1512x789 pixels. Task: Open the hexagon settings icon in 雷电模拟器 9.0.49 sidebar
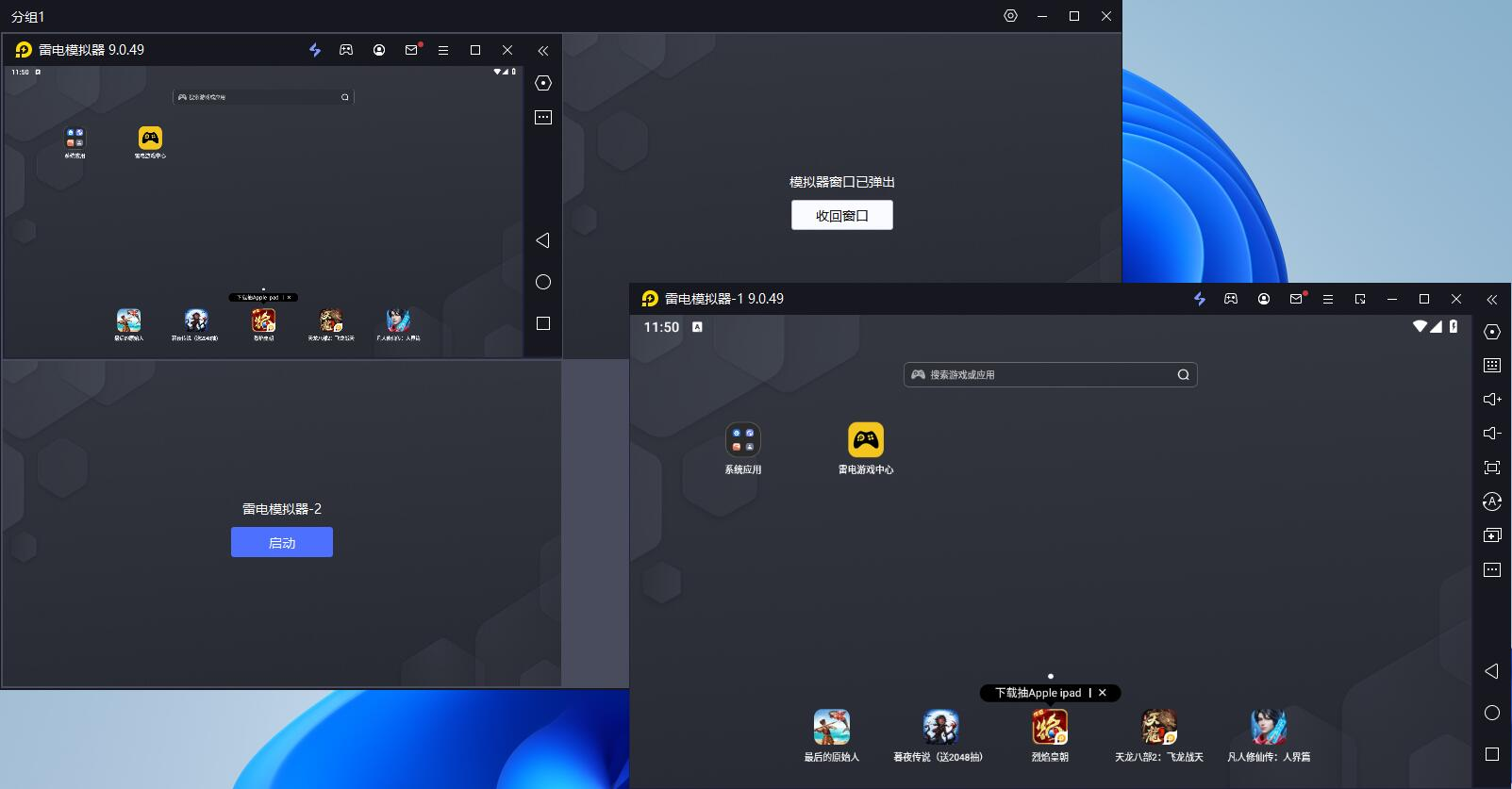click(542, 83)
